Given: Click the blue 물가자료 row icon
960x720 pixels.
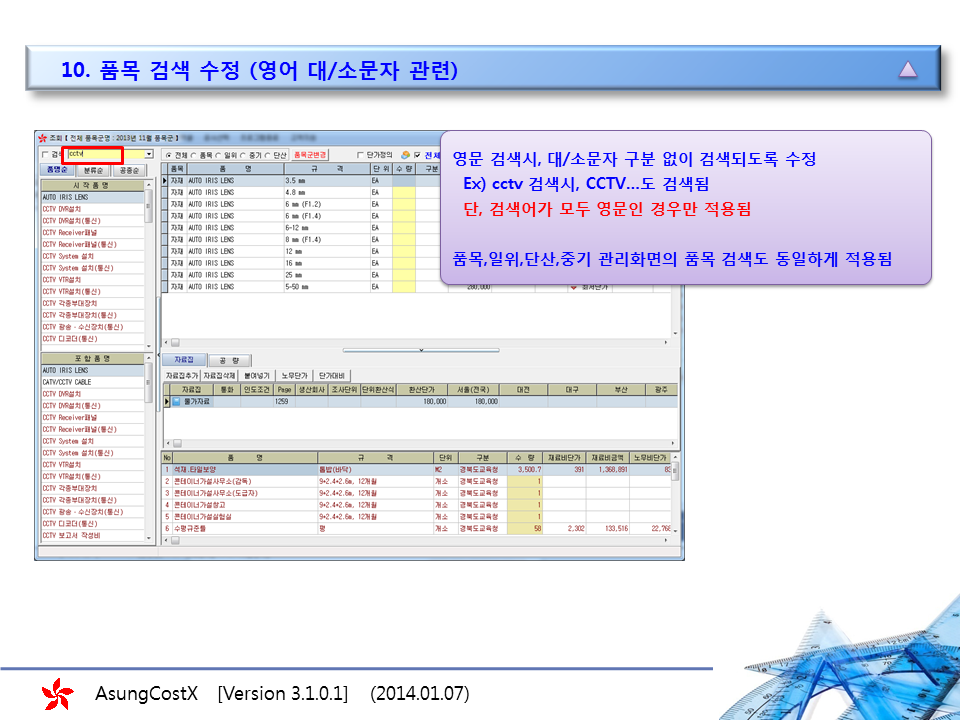Looking at the screenshot, I should pos(176,402).
